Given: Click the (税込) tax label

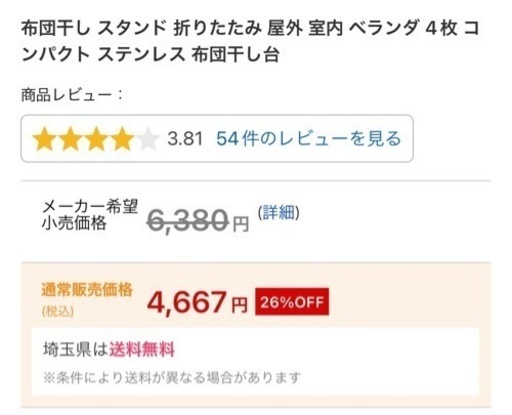Looking at the screenshot, I should click(58, 312).
